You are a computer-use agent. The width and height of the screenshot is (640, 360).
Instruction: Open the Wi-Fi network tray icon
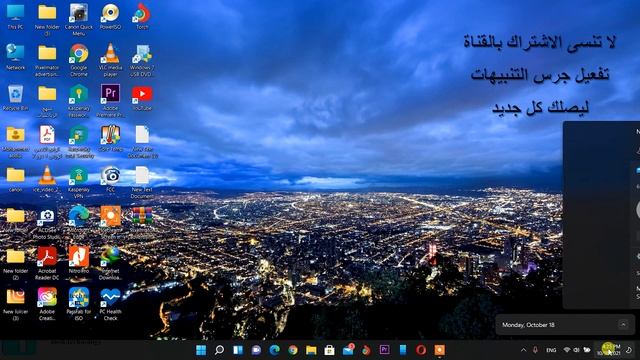[567, 350]
